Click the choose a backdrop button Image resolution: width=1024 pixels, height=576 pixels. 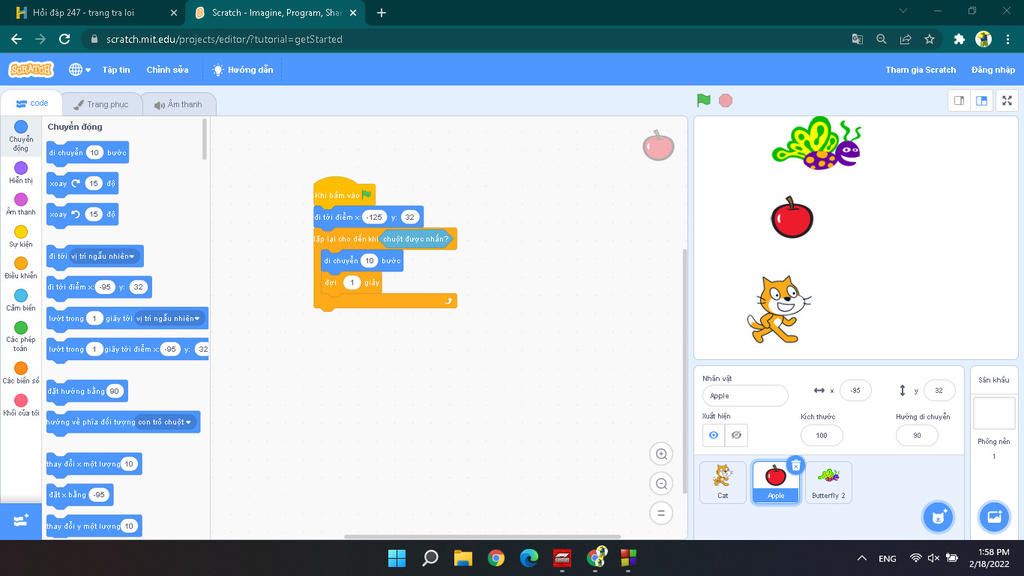[x=994, y=517]
